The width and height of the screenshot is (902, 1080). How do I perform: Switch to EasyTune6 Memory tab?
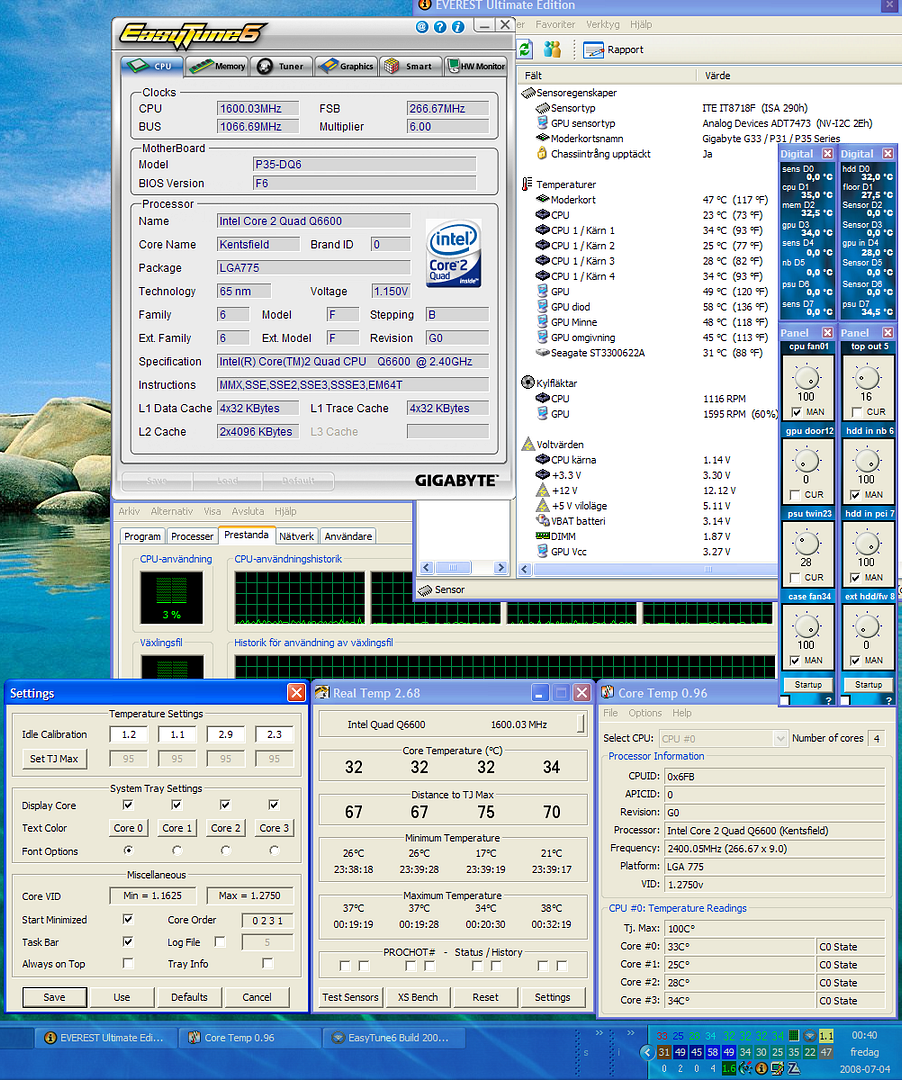coord(218,66)
